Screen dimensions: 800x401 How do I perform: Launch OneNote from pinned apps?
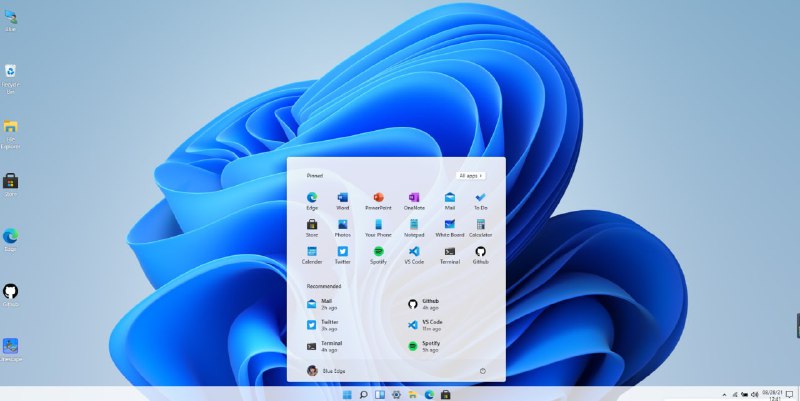[414, 200]
